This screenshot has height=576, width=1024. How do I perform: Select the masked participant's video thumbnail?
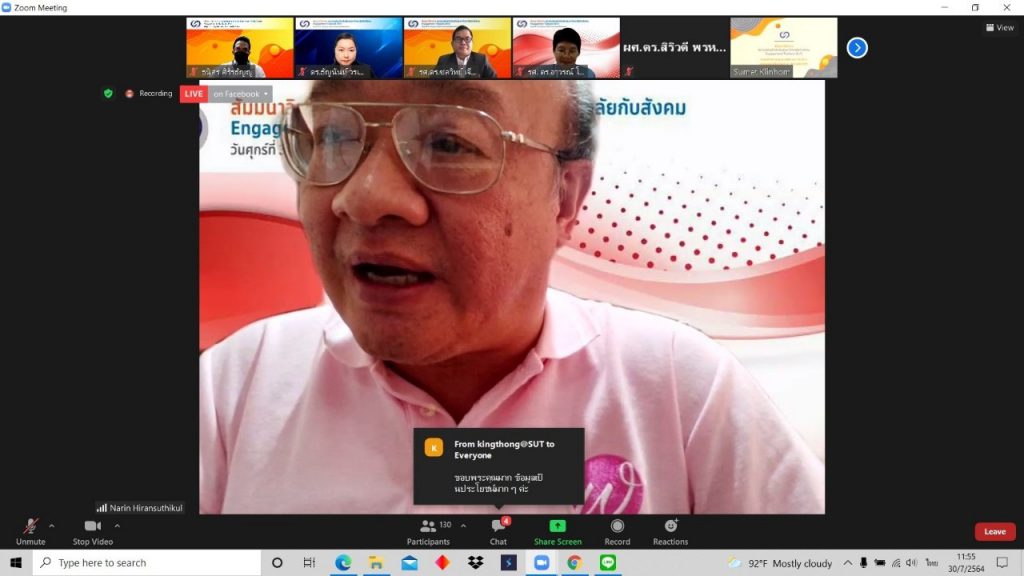click(240, 48)
